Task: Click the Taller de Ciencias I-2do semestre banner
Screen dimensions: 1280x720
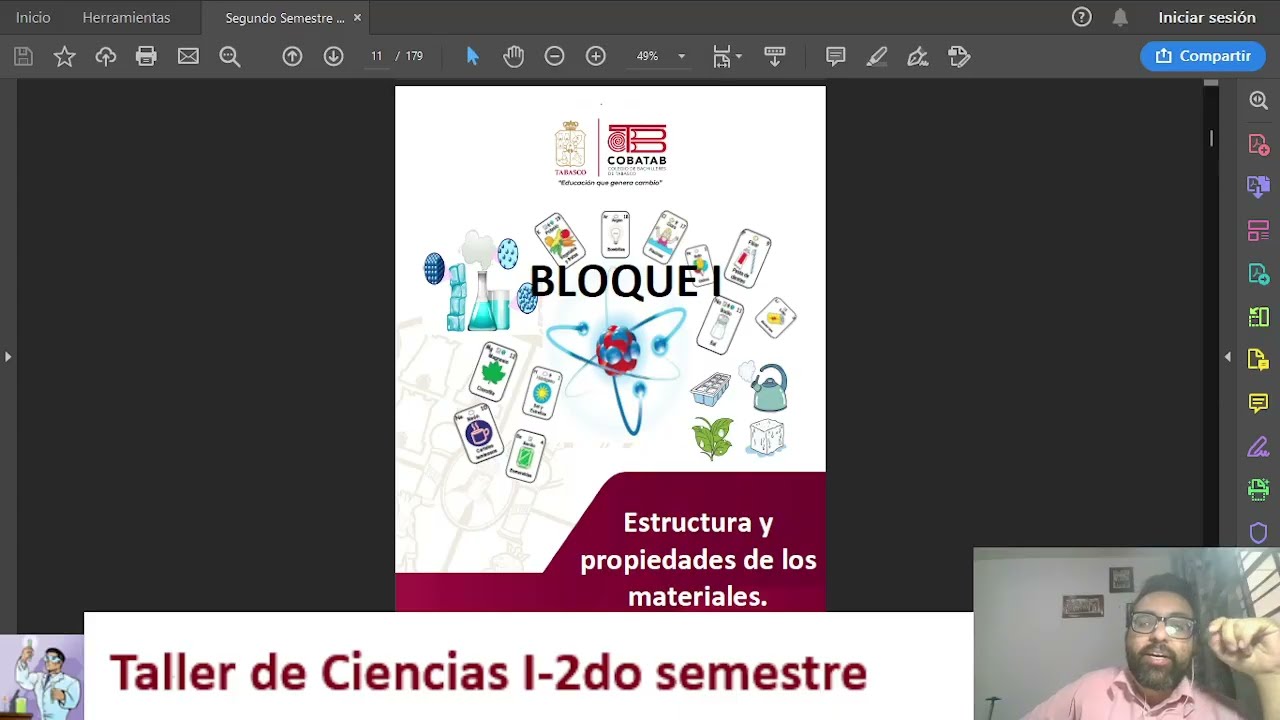Action: pyautogui.click(x=528, y=666)
